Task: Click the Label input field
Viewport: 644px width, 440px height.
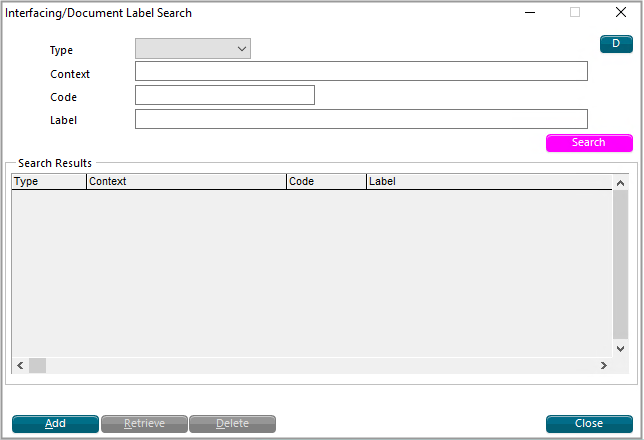Action: (361, 119)
